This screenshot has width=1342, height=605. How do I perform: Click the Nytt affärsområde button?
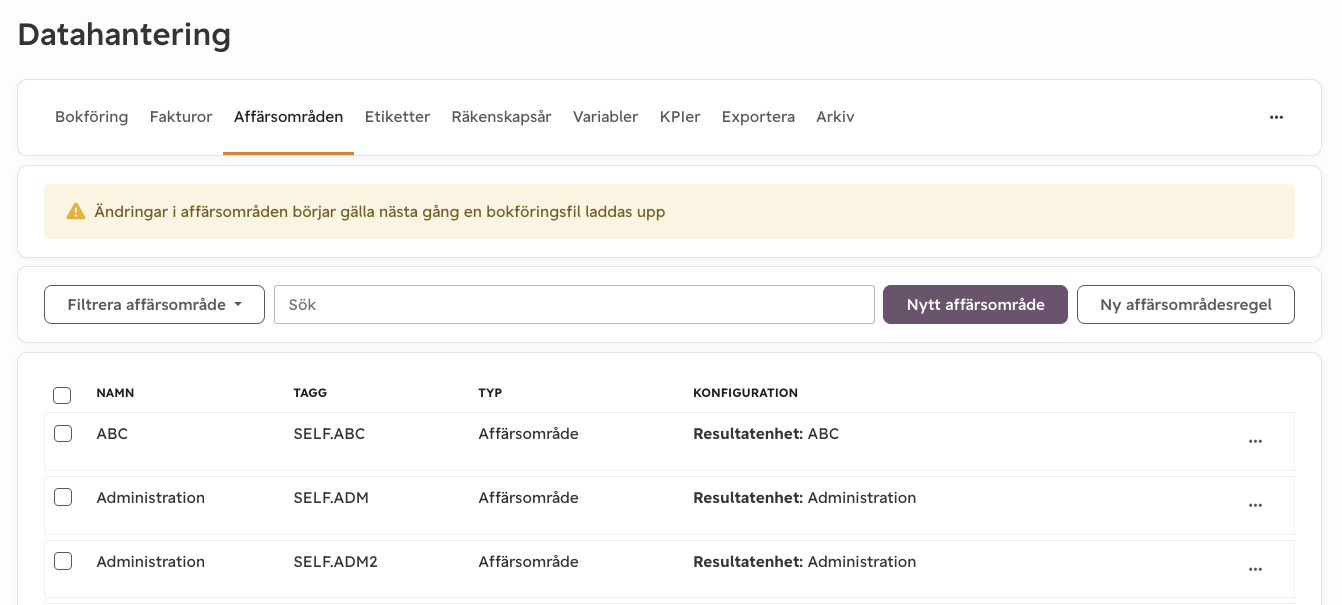(975, 305)
